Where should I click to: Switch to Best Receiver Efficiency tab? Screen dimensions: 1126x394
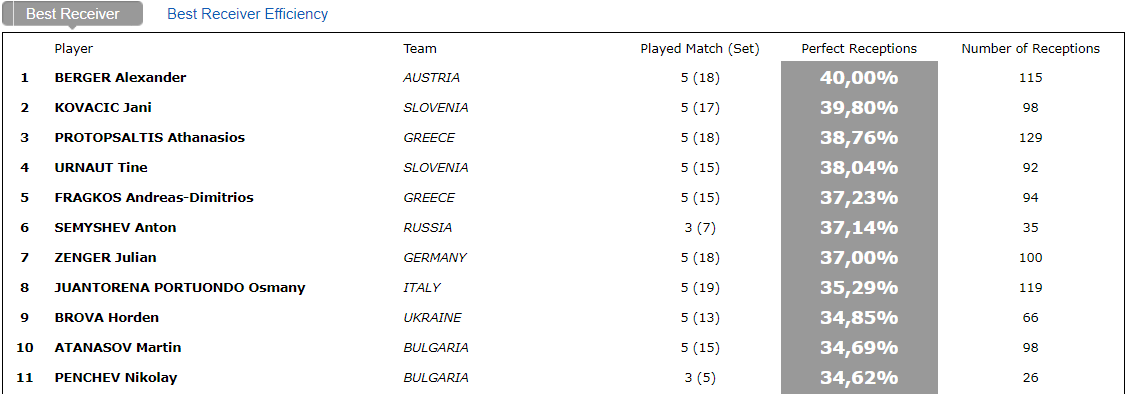pos(248,14)
